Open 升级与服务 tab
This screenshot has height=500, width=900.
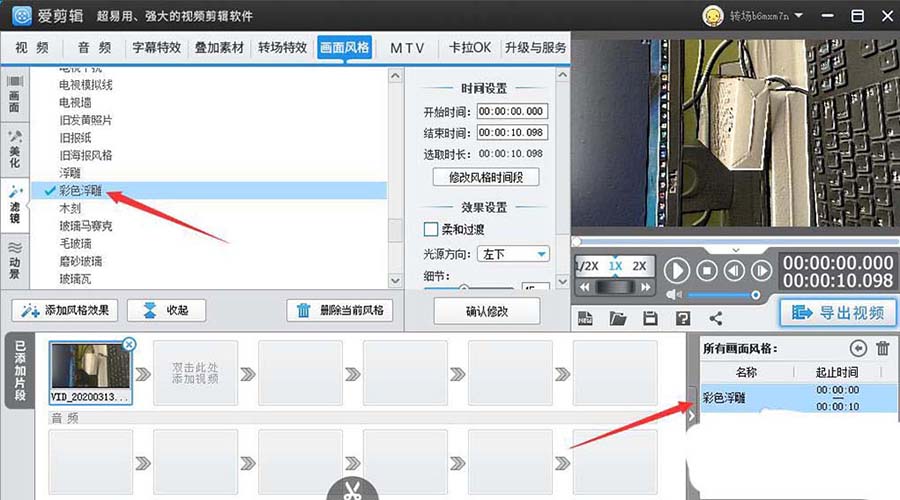point(535,48)
